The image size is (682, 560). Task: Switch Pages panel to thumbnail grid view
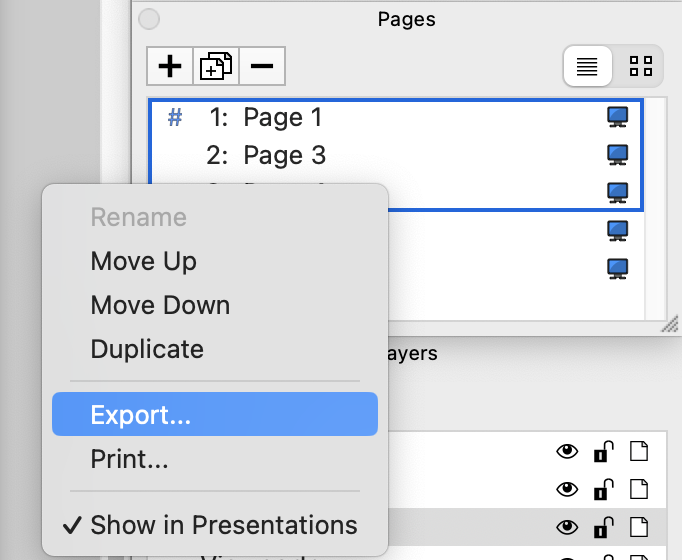point(640,66)
